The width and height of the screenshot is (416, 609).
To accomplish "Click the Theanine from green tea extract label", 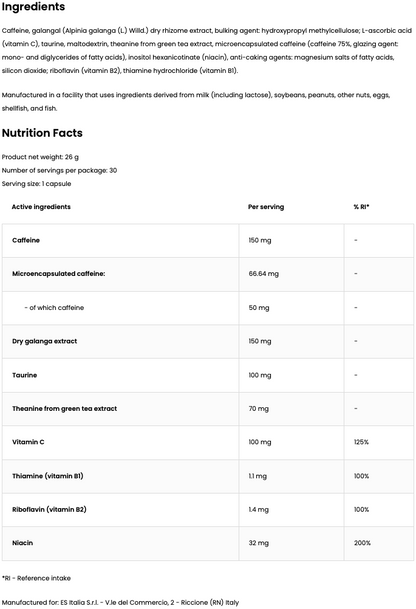I will (64, 408).
